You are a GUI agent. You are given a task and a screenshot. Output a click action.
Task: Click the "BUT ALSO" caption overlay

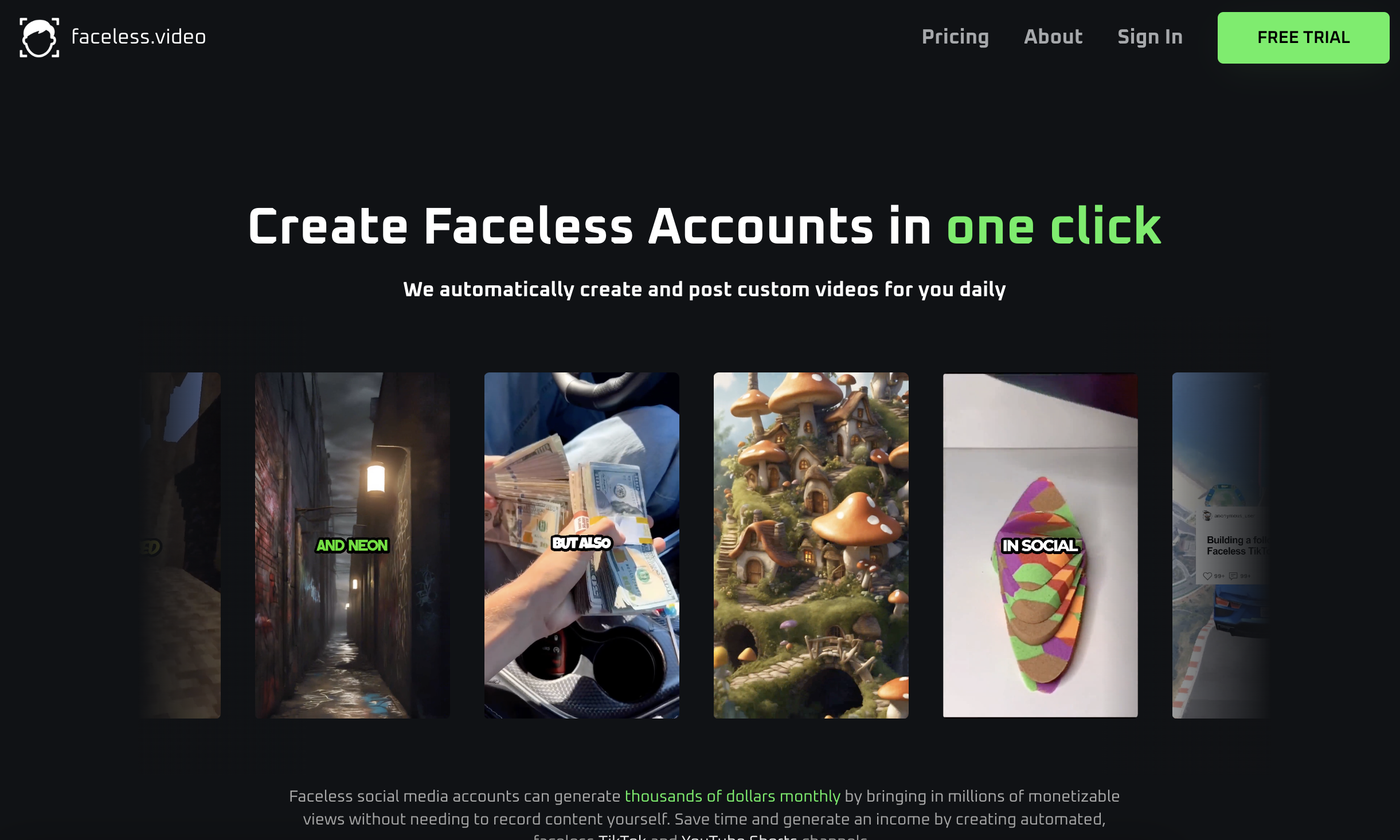tap(582, 543)
